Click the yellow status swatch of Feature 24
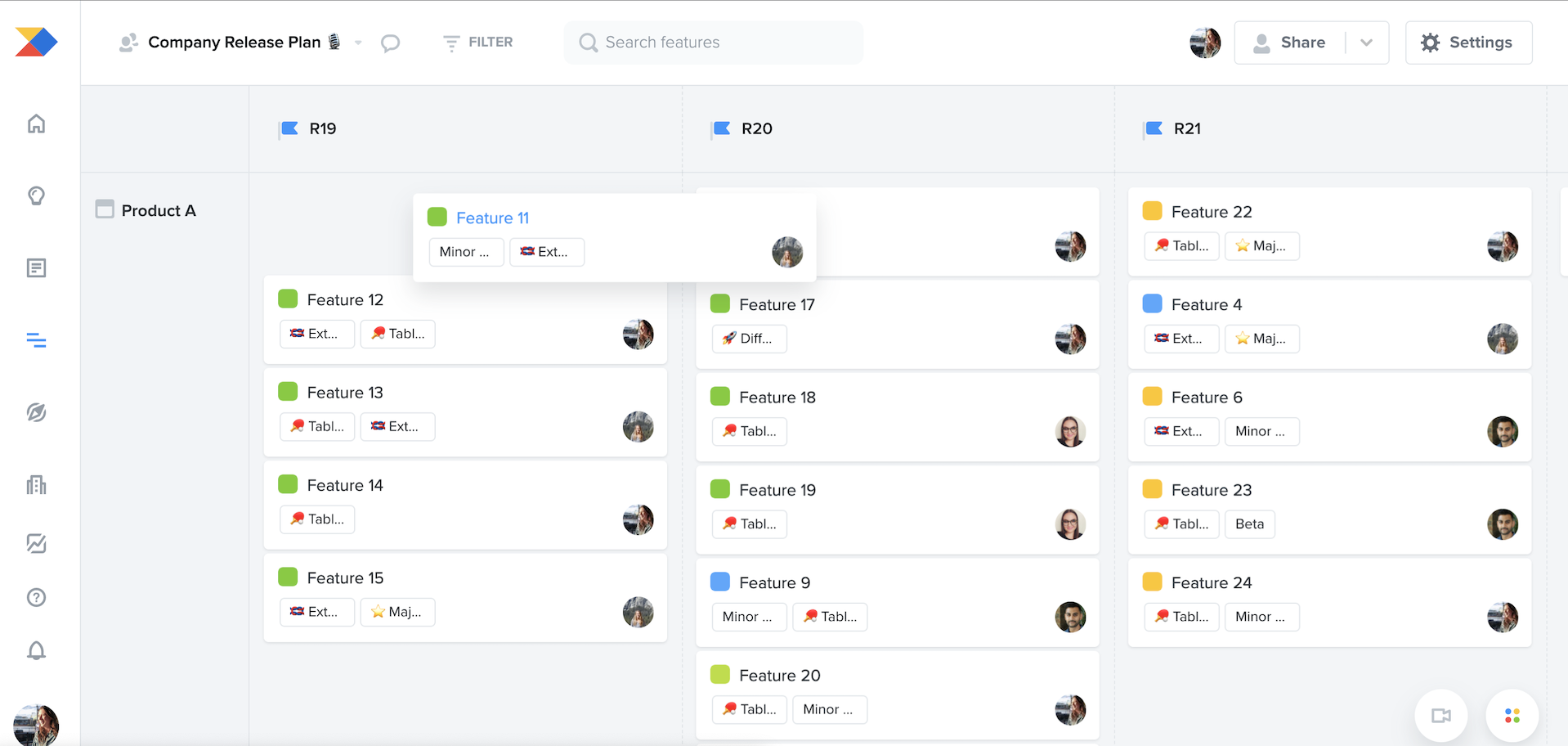The image size is (1568, 746). [1152, 582]
